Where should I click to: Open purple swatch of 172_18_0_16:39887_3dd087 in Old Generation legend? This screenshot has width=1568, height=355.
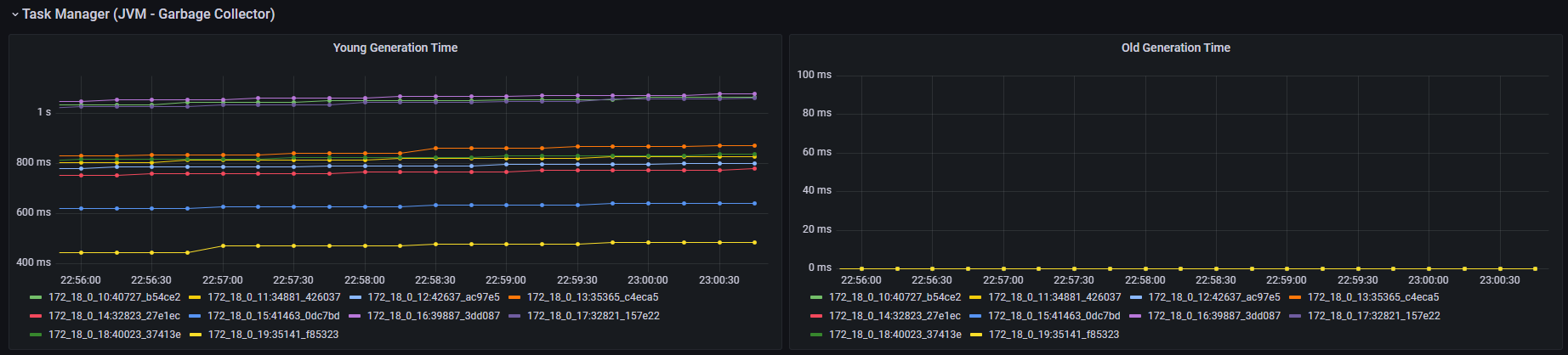(1135, 316)
